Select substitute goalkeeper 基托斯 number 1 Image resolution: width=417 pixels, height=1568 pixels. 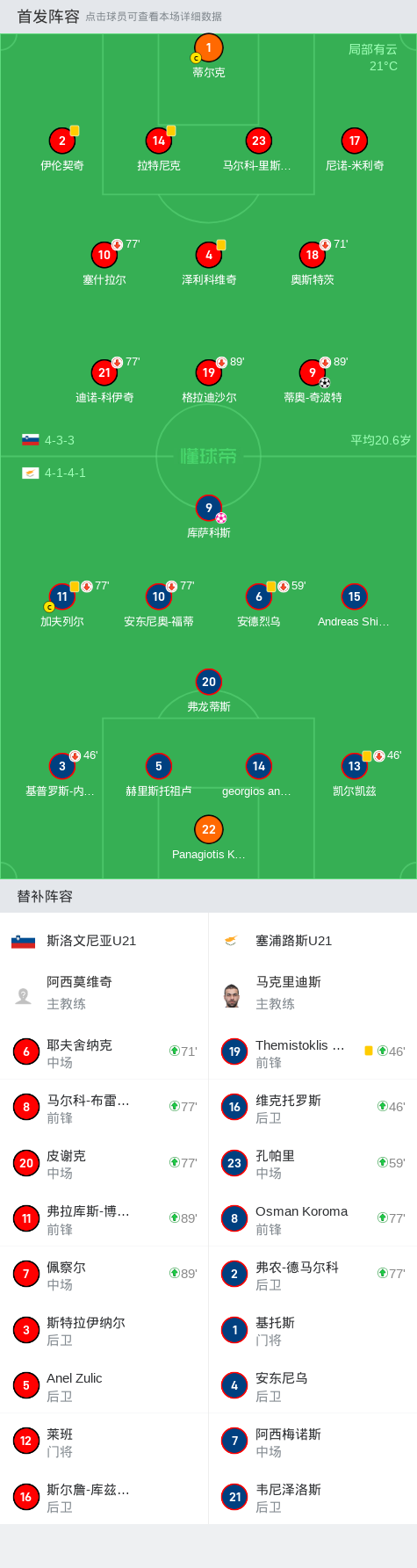313,1330
